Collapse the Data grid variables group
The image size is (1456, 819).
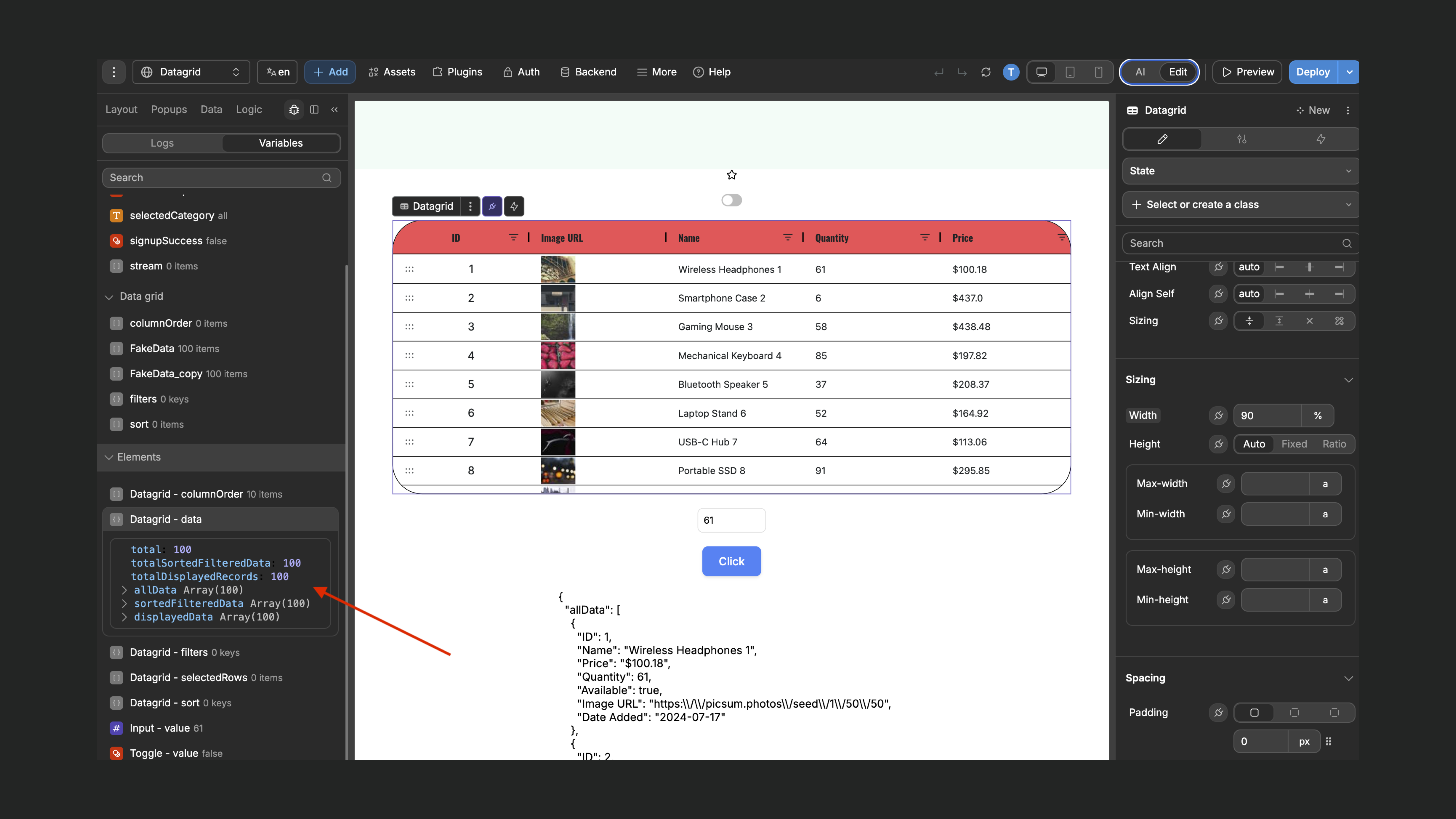[x=109, y=297]
